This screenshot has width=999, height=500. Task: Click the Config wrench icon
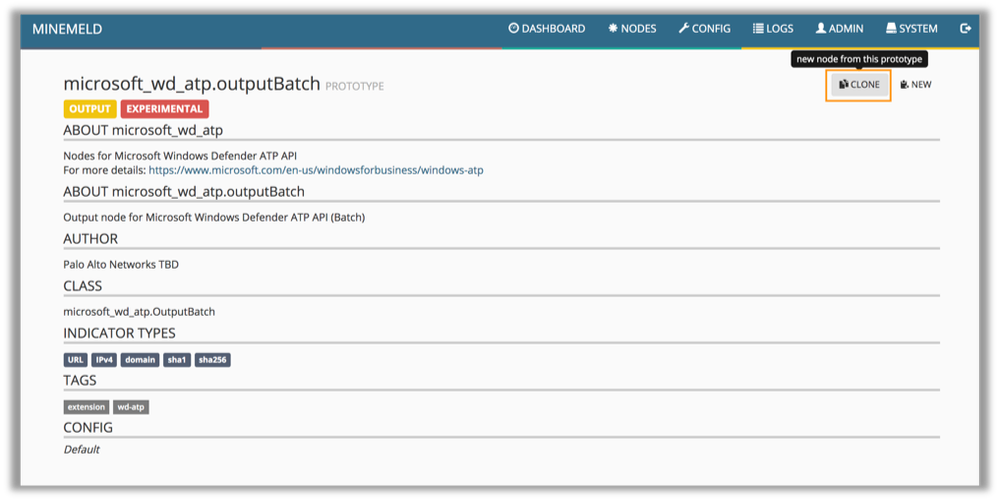point(684,29)
